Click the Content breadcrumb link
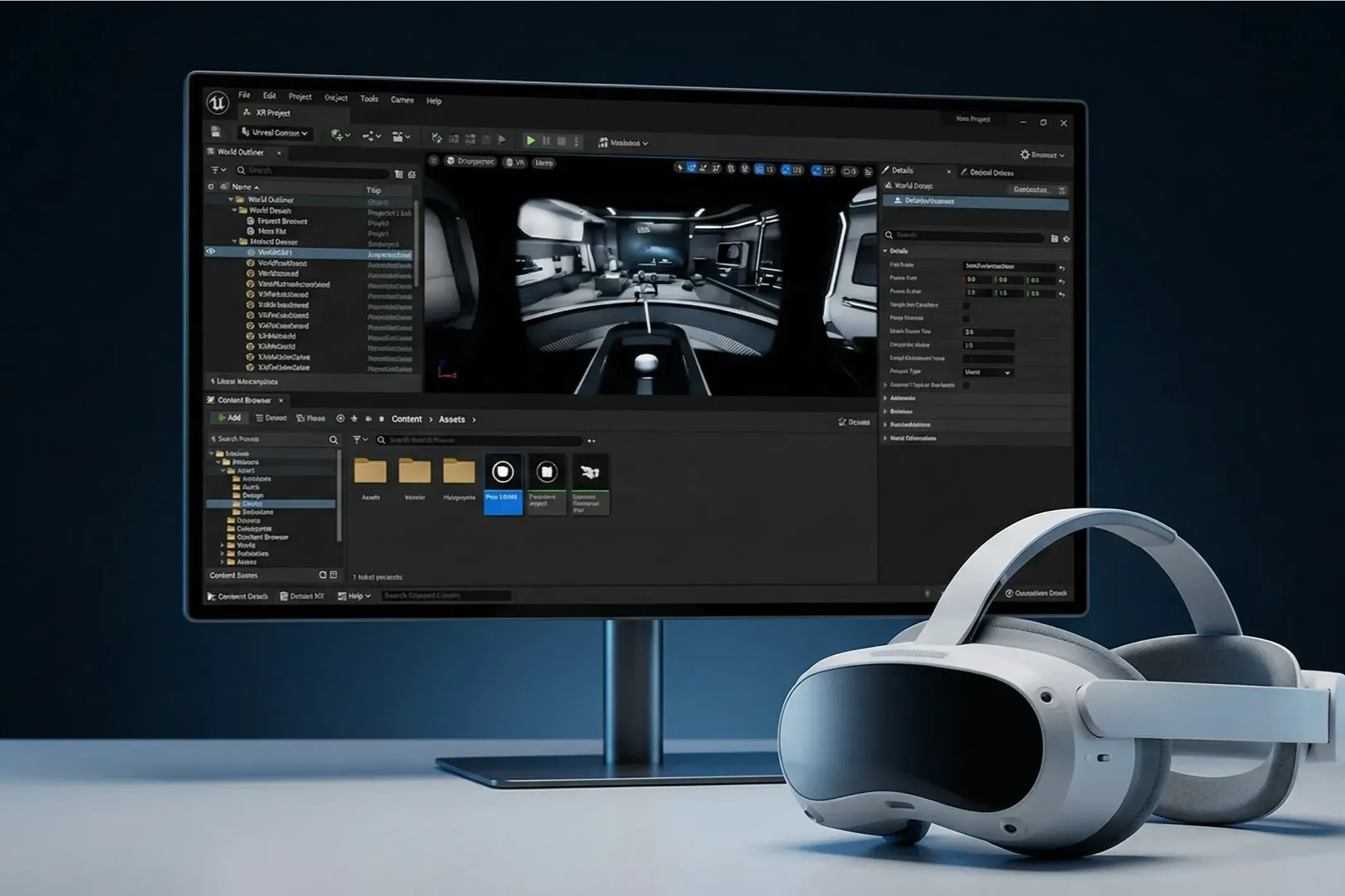Screen dimensions: 1345x896 pyautogui.click(x=406, y=419)
